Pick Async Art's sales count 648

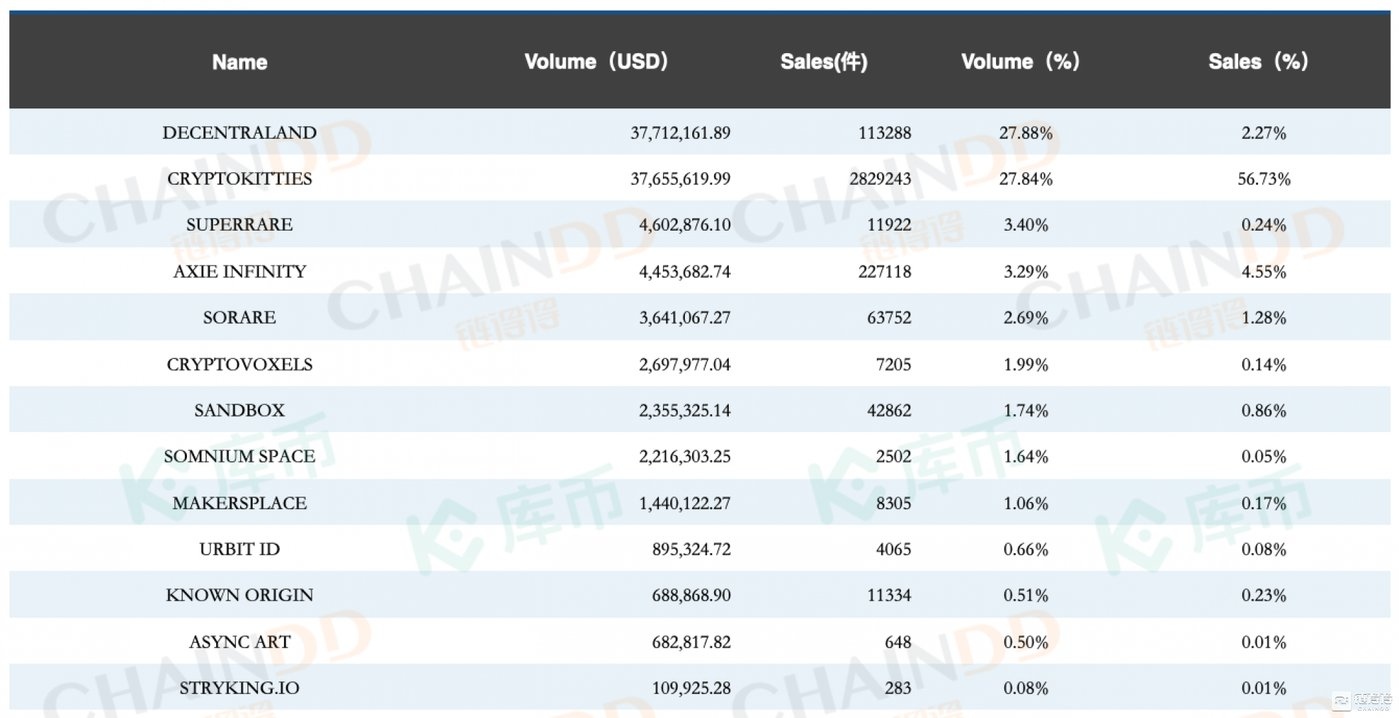[x=897, y=643]
